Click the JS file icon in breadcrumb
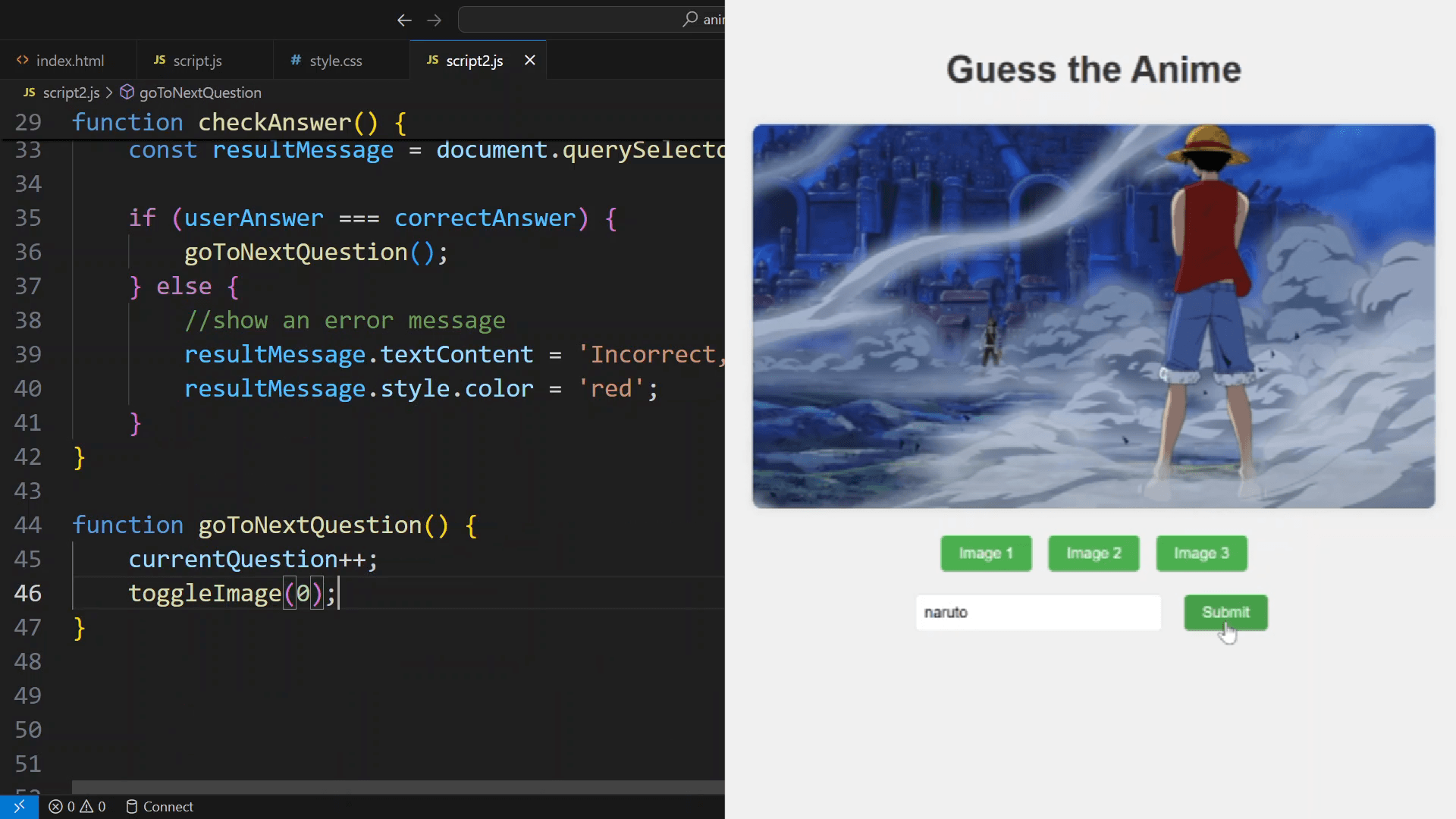The image size is (1456, 819). [x=30, y=93]
